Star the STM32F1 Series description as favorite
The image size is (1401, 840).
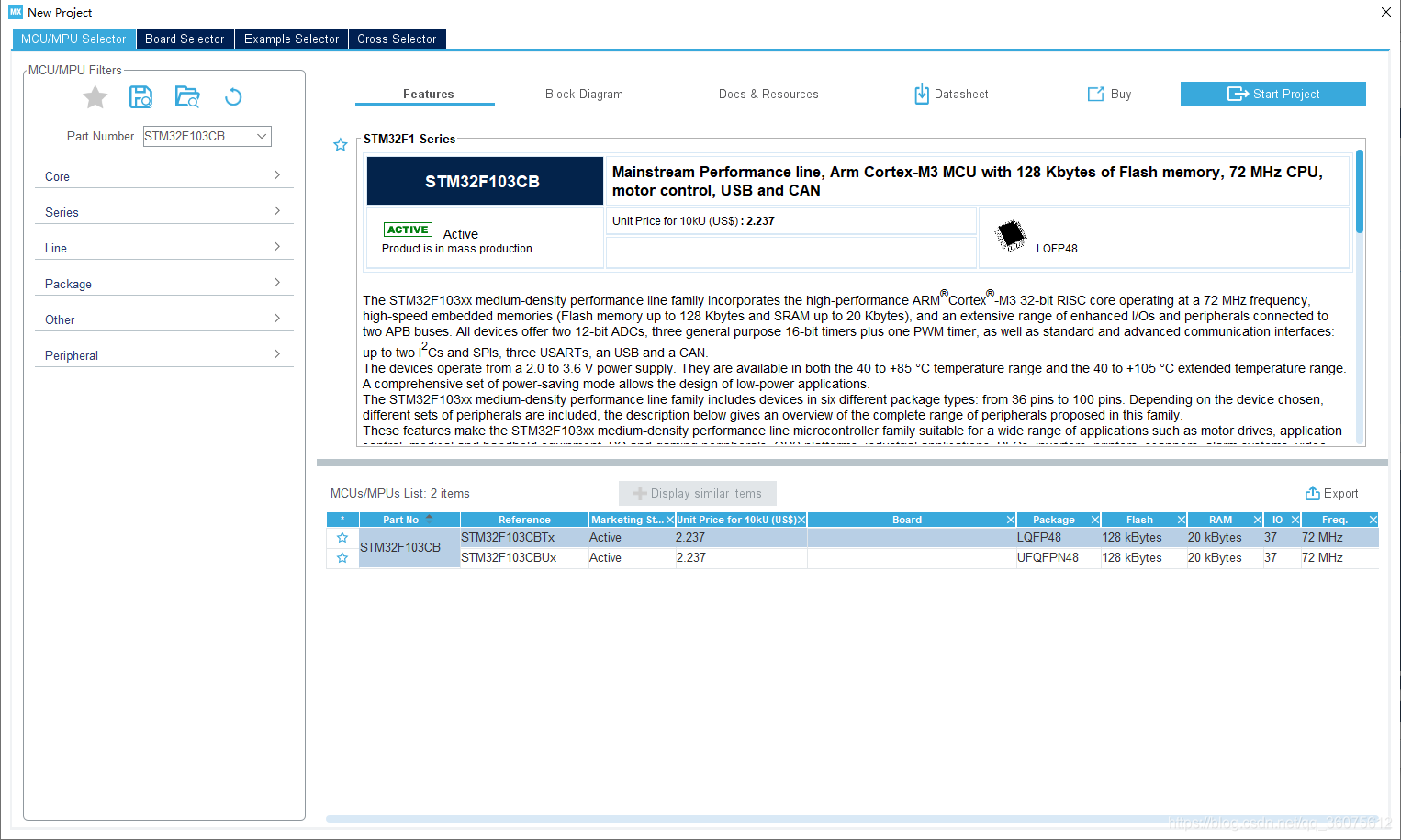341,145
